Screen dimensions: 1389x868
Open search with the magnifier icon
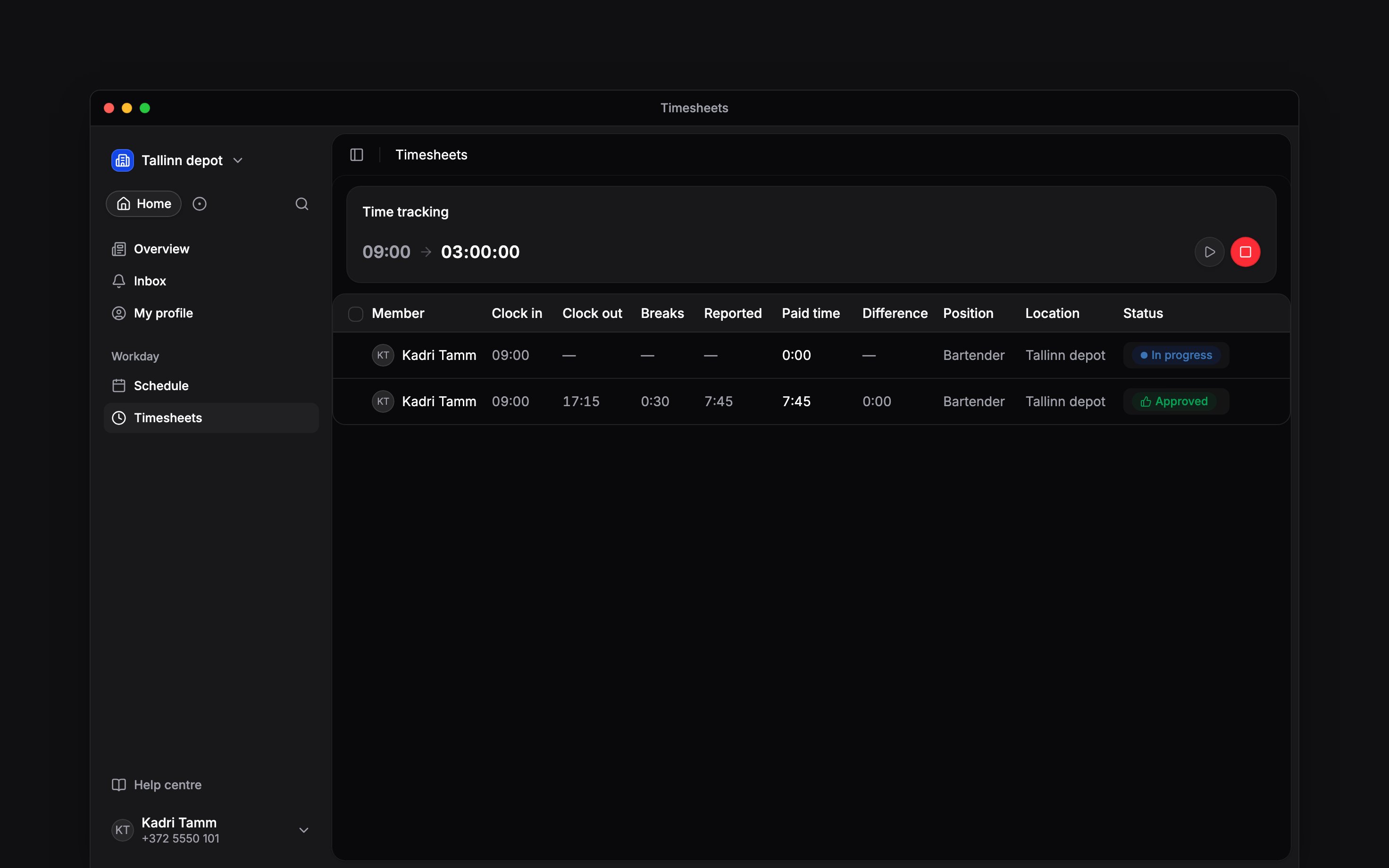pyautogui.click(x=302, y=204)
